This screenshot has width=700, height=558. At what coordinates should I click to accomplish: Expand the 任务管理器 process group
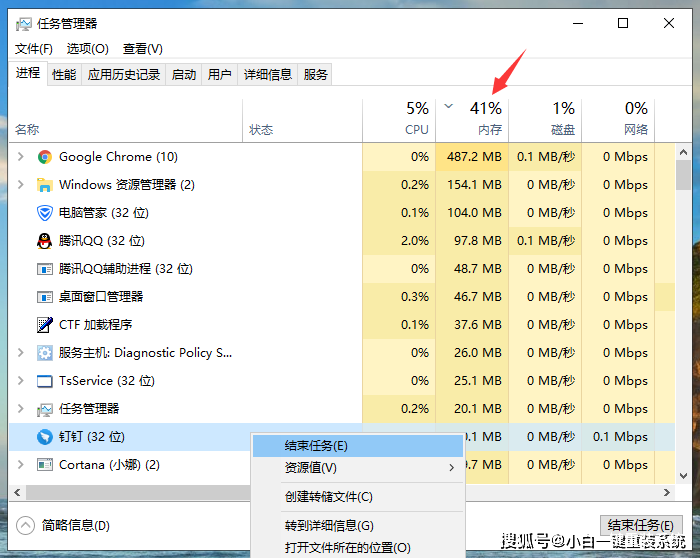(21, 408)
